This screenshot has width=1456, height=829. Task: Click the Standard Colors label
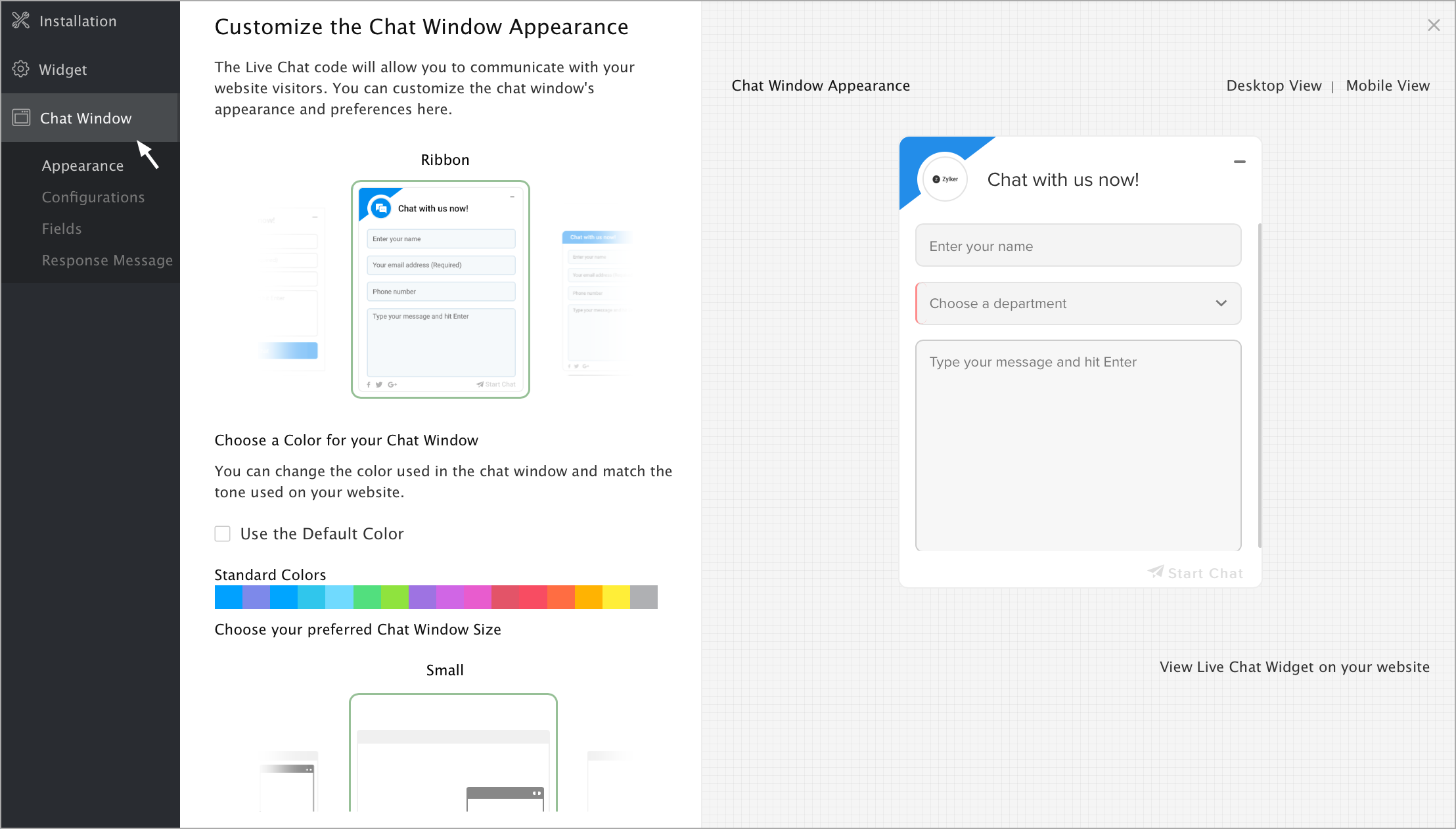270,575
